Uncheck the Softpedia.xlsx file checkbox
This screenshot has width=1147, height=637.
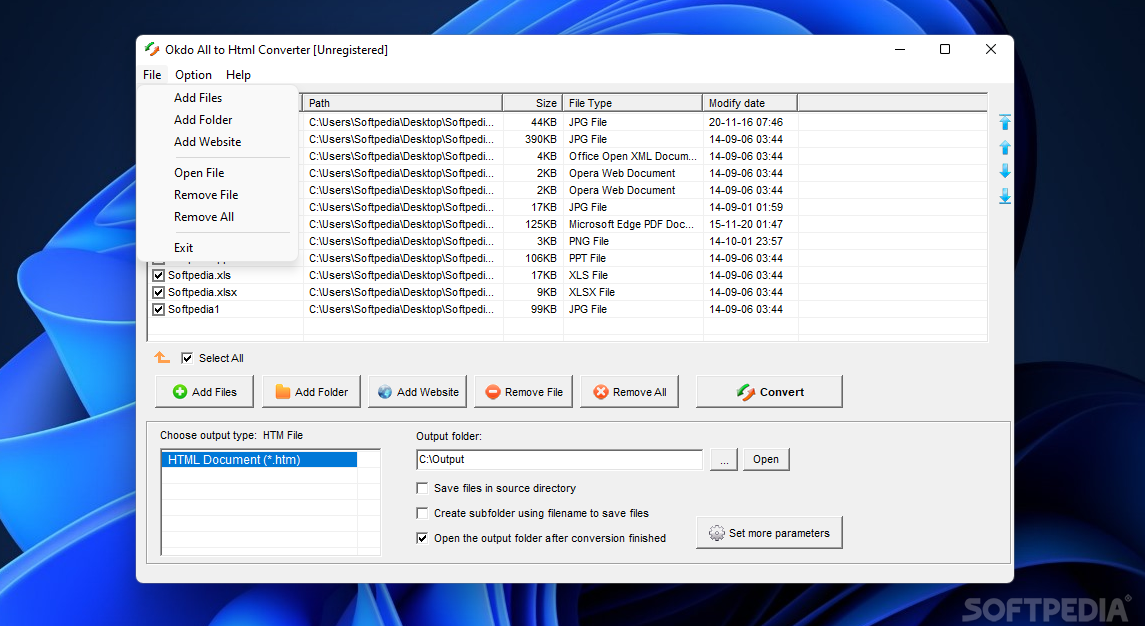point(159,293)
